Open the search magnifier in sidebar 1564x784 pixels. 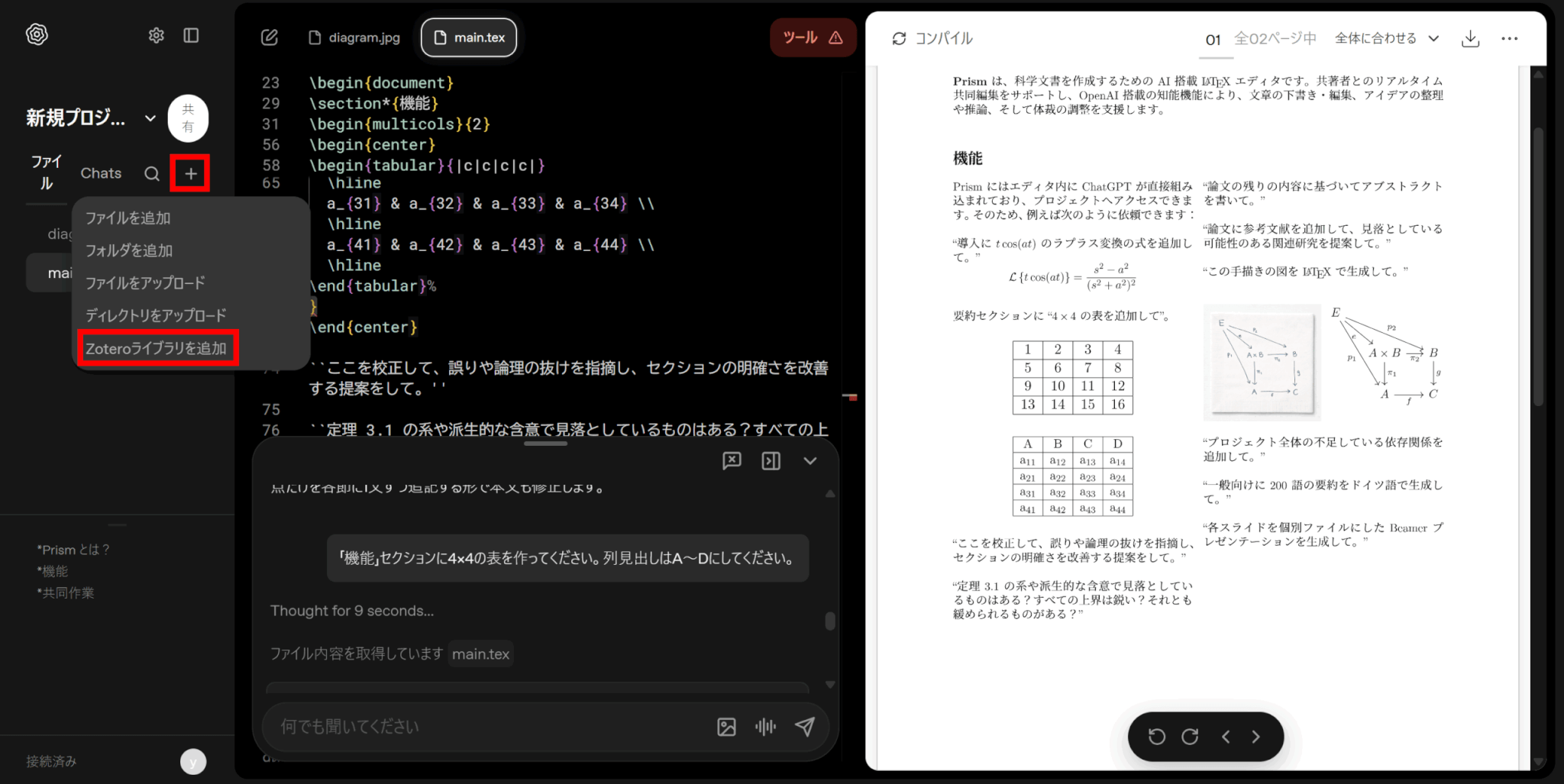[x=152, y=174]
